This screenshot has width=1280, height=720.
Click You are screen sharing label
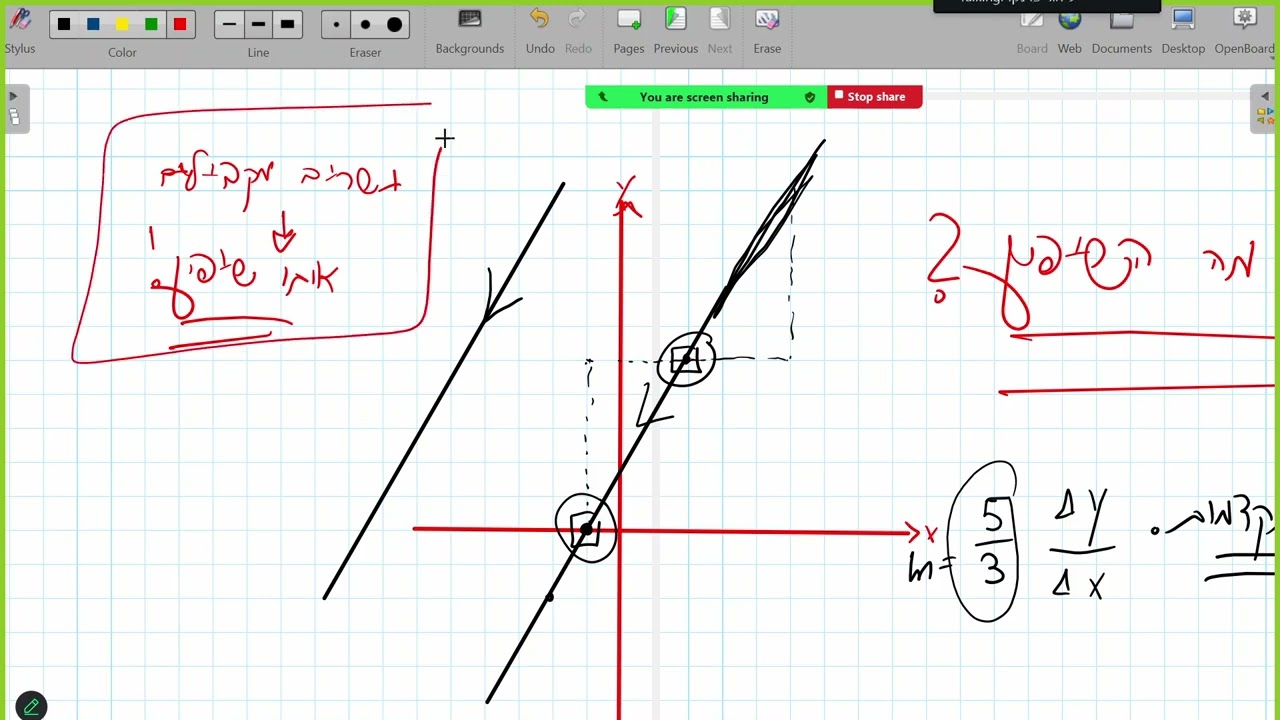coord(704,97)
